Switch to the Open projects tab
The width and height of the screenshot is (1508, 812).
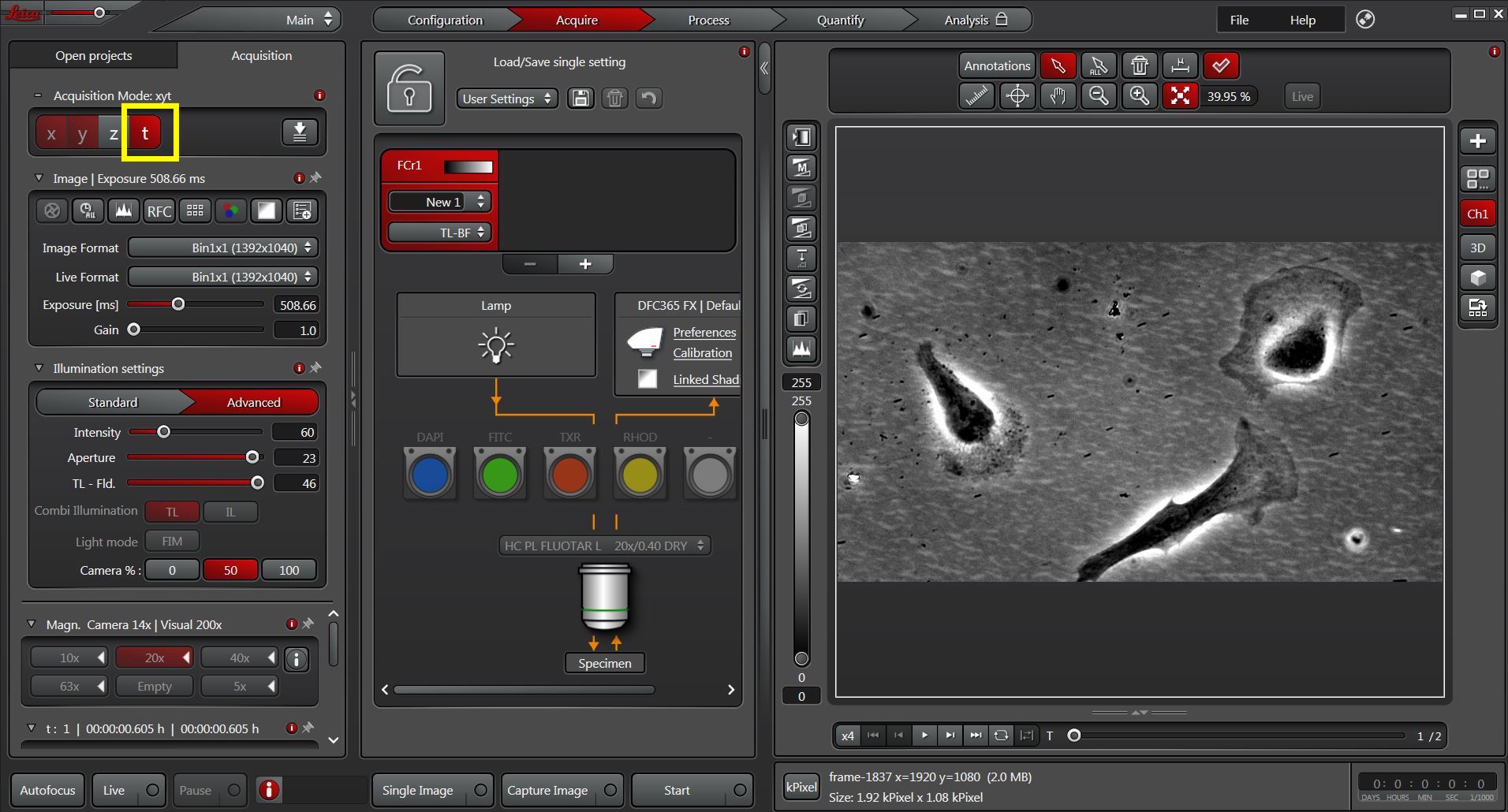click(x=93, y=55)
